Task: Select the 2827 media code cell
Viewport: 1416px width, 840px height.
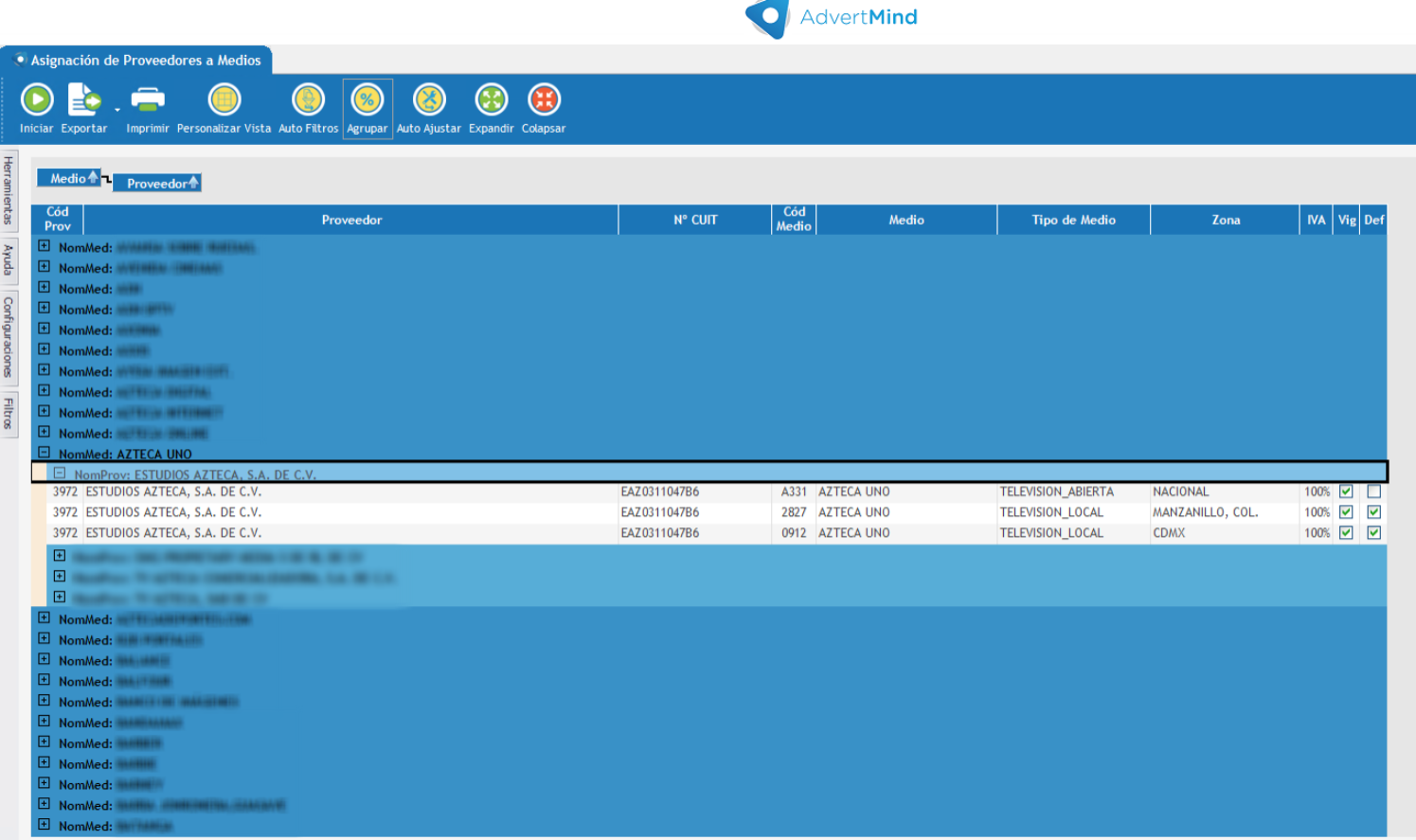Action: [x=794, y=512]
